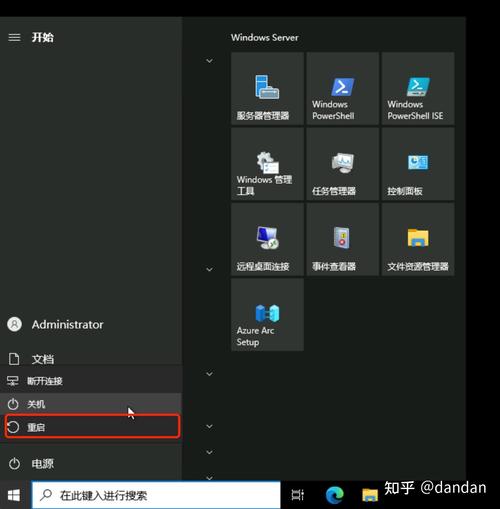
Task: Open the 事件查看器 tile
Action: [343, 239]
